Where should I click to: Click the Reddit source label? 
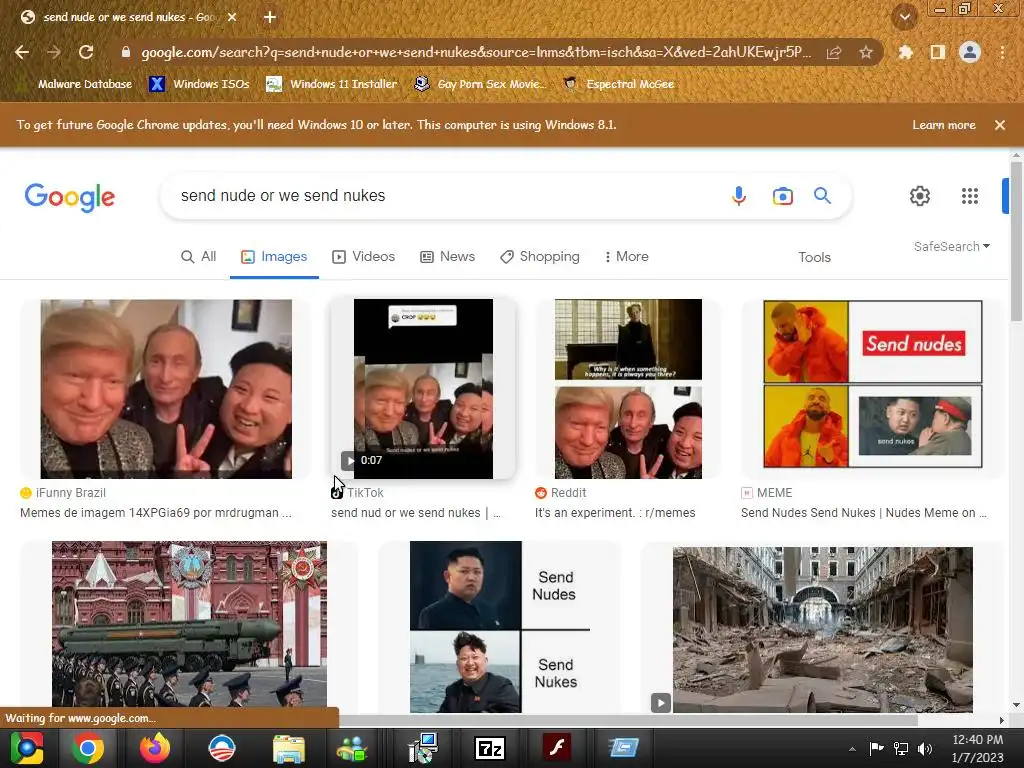(560, 493)
